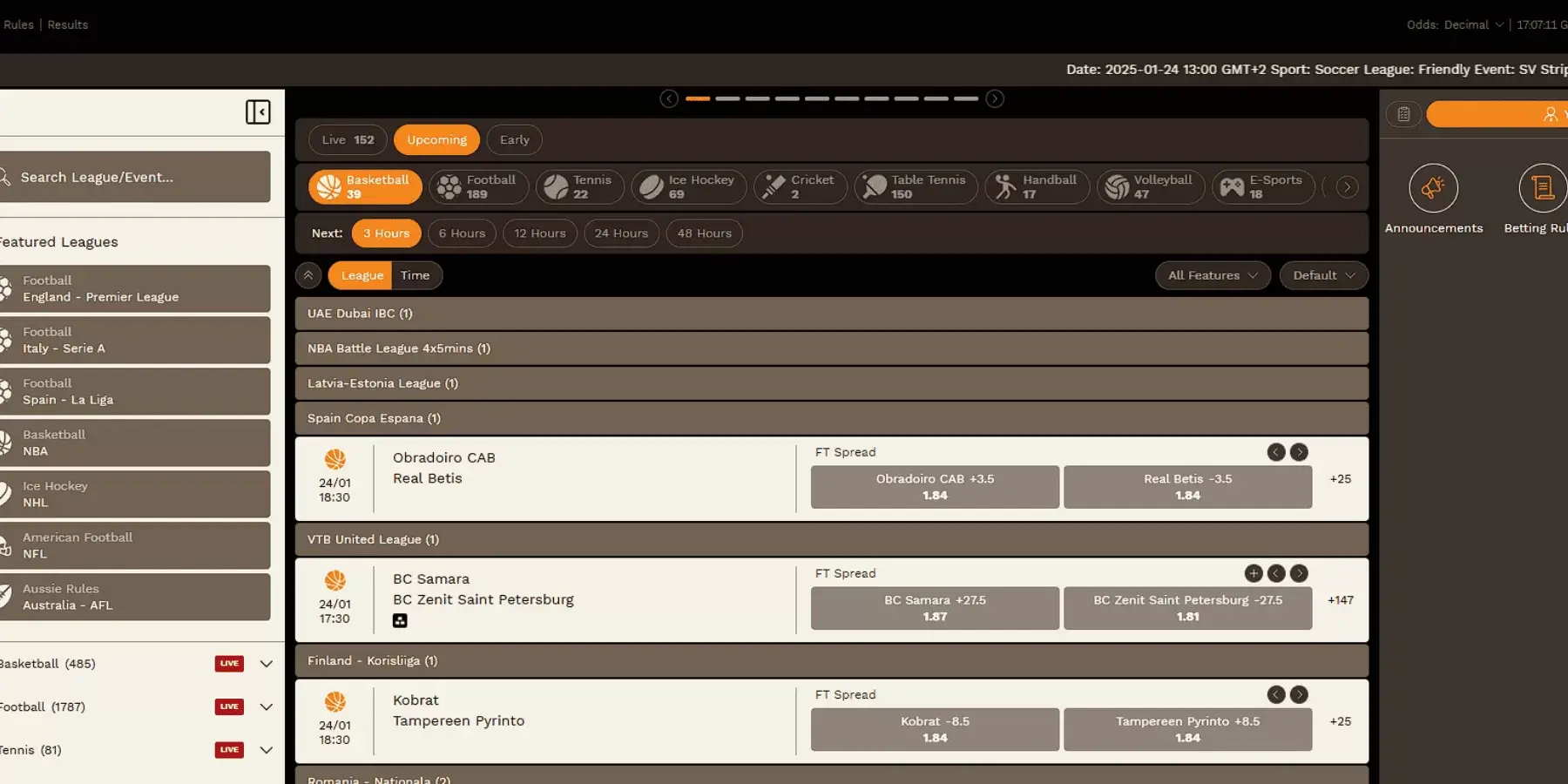Select Tennis sport filter
This screenshot has width=1568, height=784.
579,186
